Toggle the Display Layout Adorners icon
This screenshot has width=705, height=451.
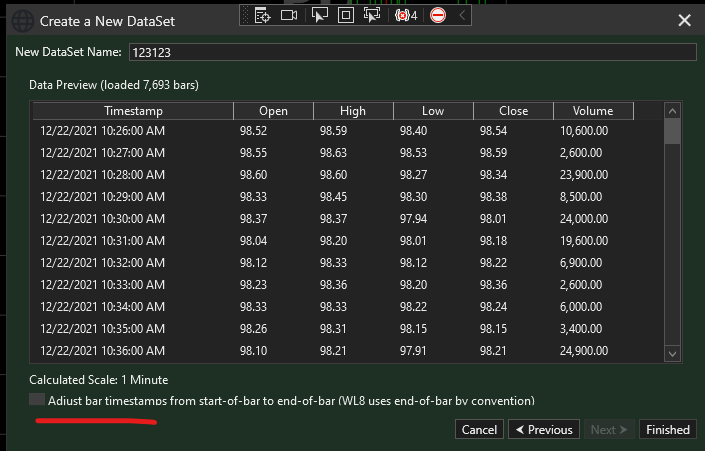pos(345,15)
